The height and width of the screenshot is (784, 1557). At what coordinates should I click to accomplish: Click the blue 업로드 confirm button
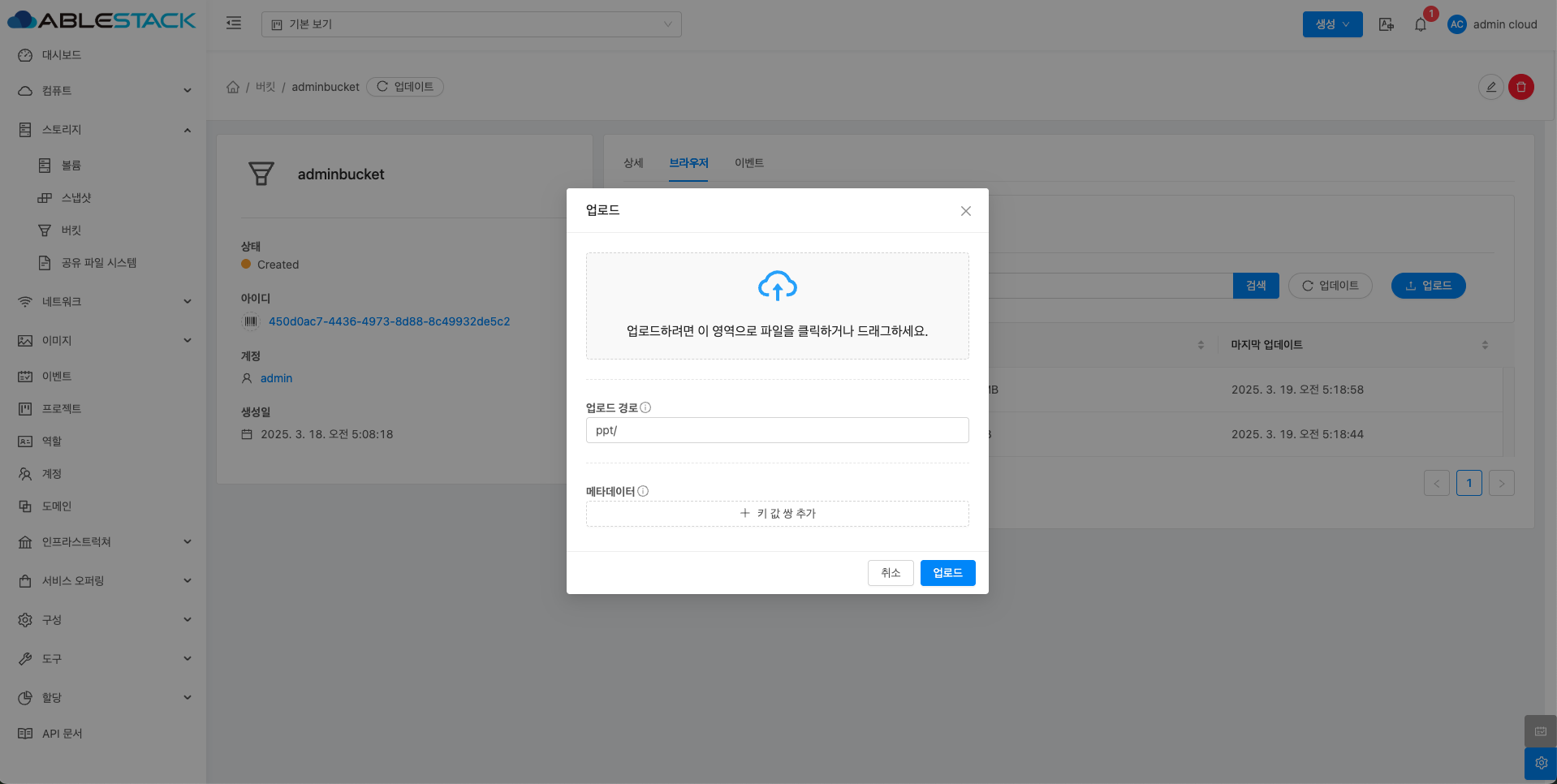tap(947, 573)
